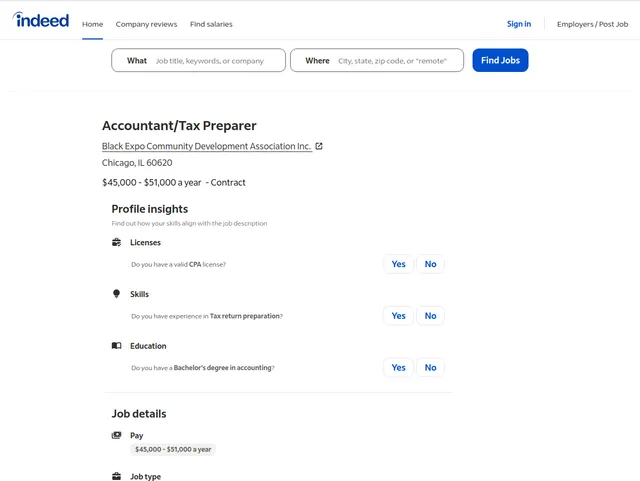Answer Yes to valid CPA license
This screenshot has width=640, height=481.
[398, 264]
